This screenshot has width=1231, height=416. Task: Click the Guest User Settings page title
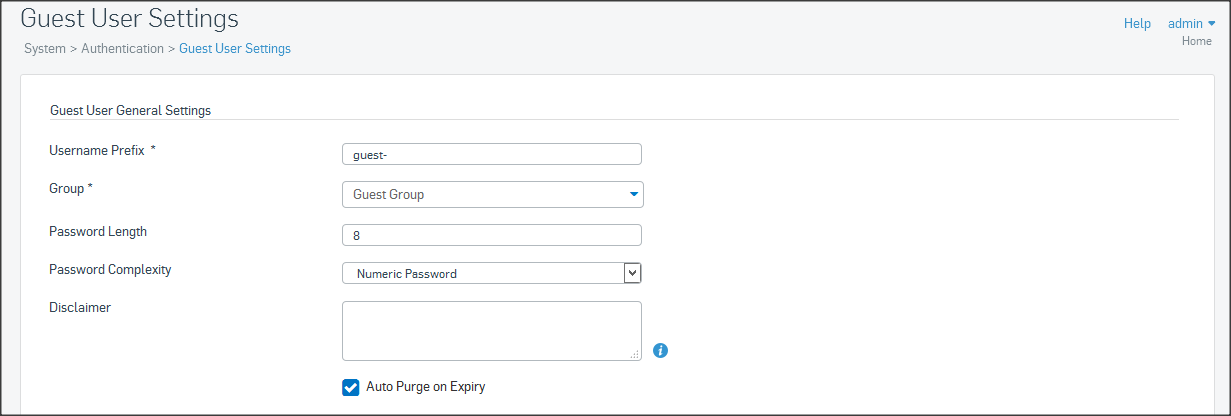pos(129,19)
